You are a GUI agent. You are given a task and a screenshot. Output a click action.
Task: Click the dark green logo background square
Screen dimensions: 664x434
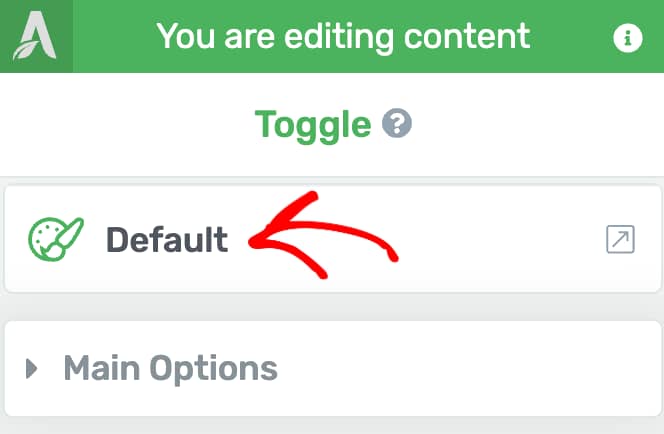click(x=36, y=36)
